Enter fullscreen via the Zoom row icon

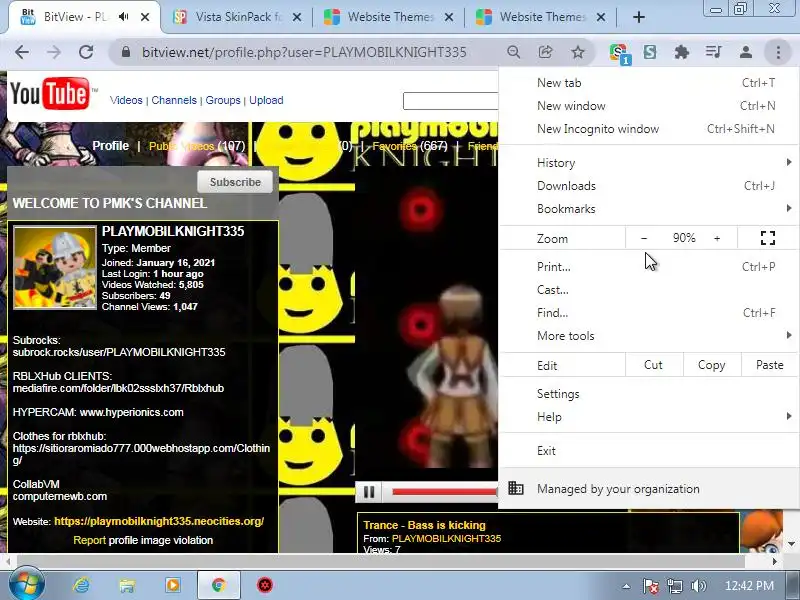768,238
